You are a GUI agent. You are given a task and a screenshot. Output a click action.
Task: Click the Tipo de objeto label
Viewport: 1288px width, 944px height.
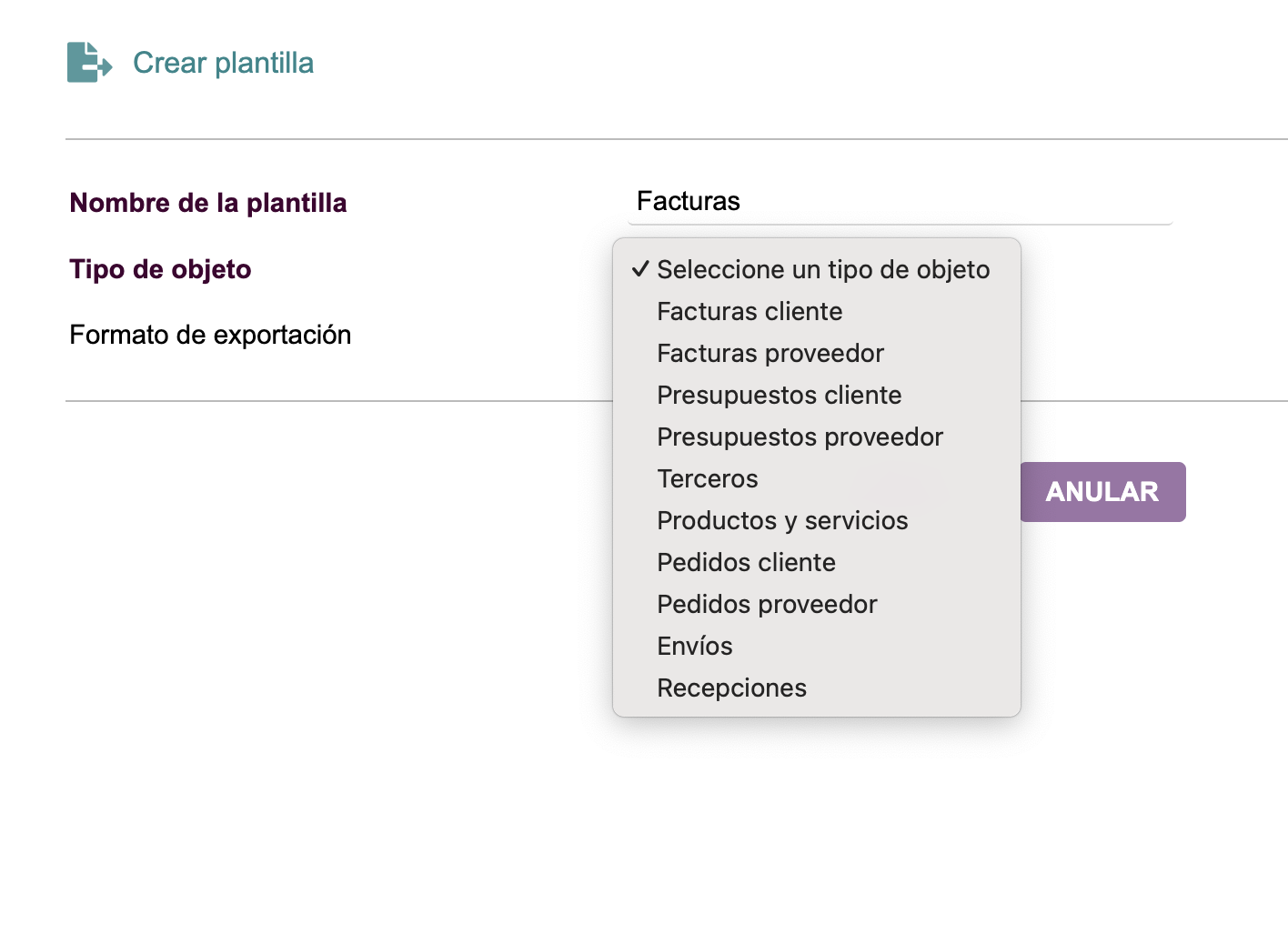(x=160, y=269)
